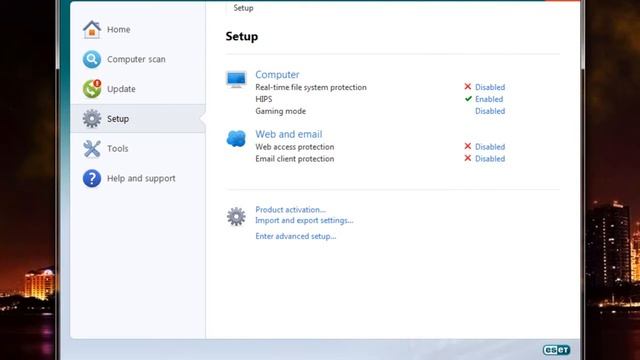This screenshot has width=640, height=360.
Task: Click the Web and email globe icon
Action: click(236, 139)
